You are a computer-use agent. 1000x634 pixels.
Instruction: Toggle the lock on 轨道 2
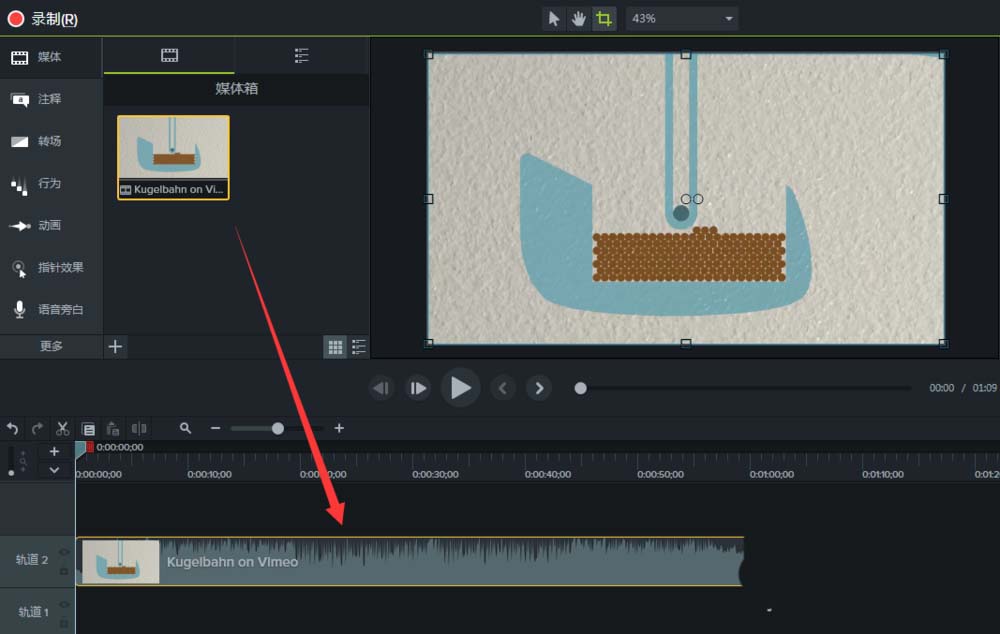64,570
